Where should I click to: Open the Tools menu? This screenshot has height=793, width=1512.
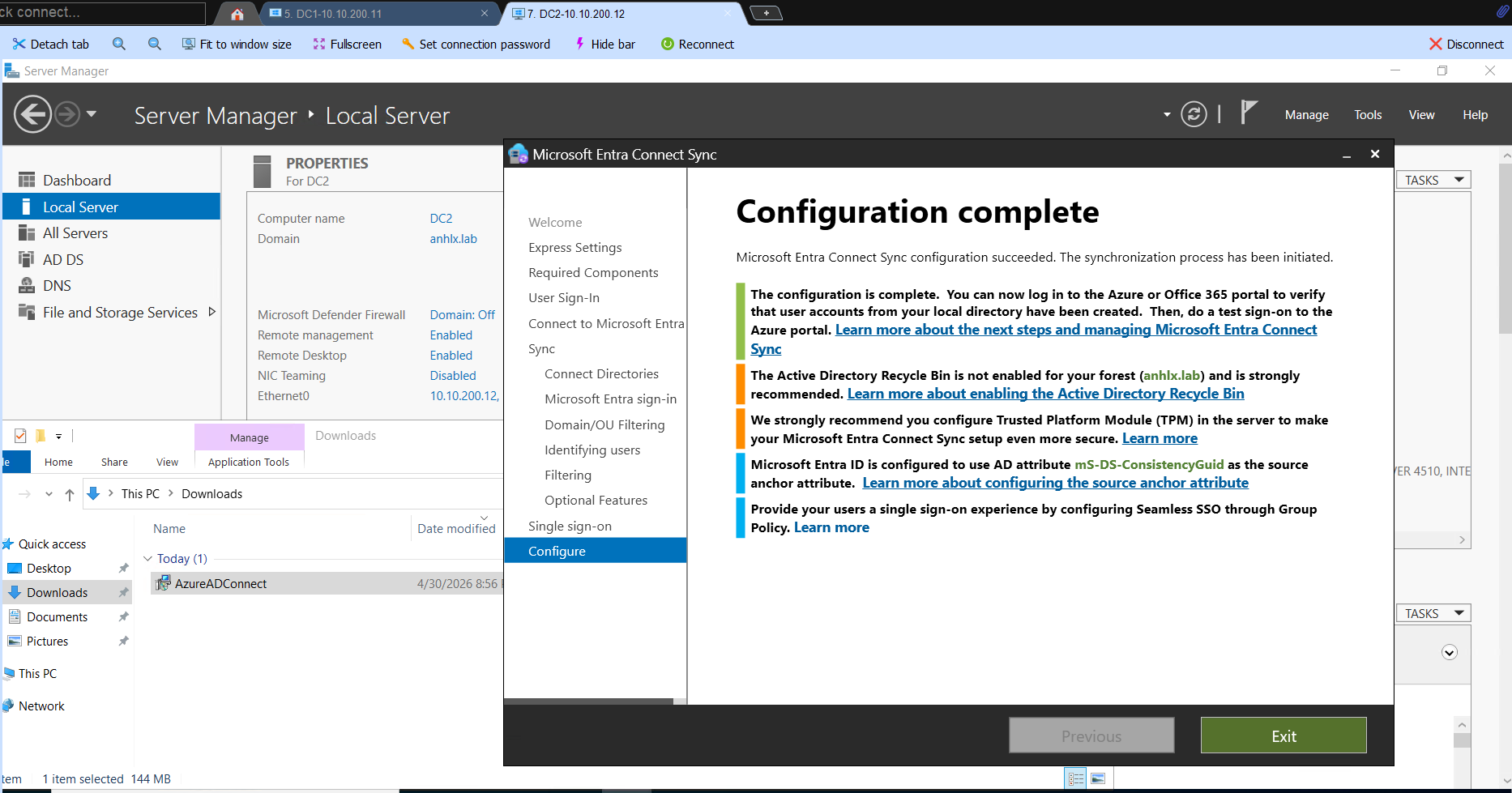1368,115
